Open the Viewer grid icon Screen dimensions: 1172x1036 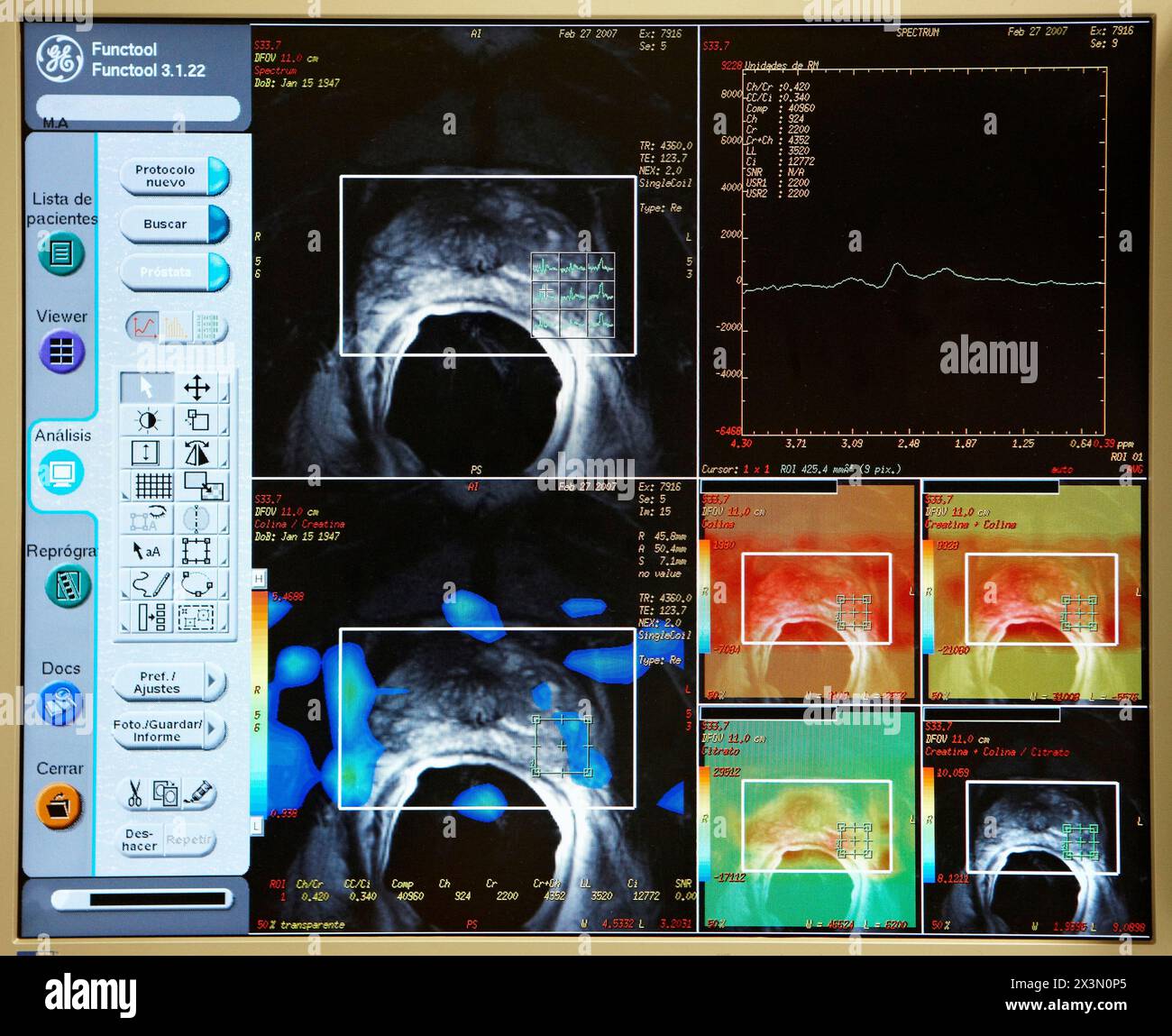point(61,351)
